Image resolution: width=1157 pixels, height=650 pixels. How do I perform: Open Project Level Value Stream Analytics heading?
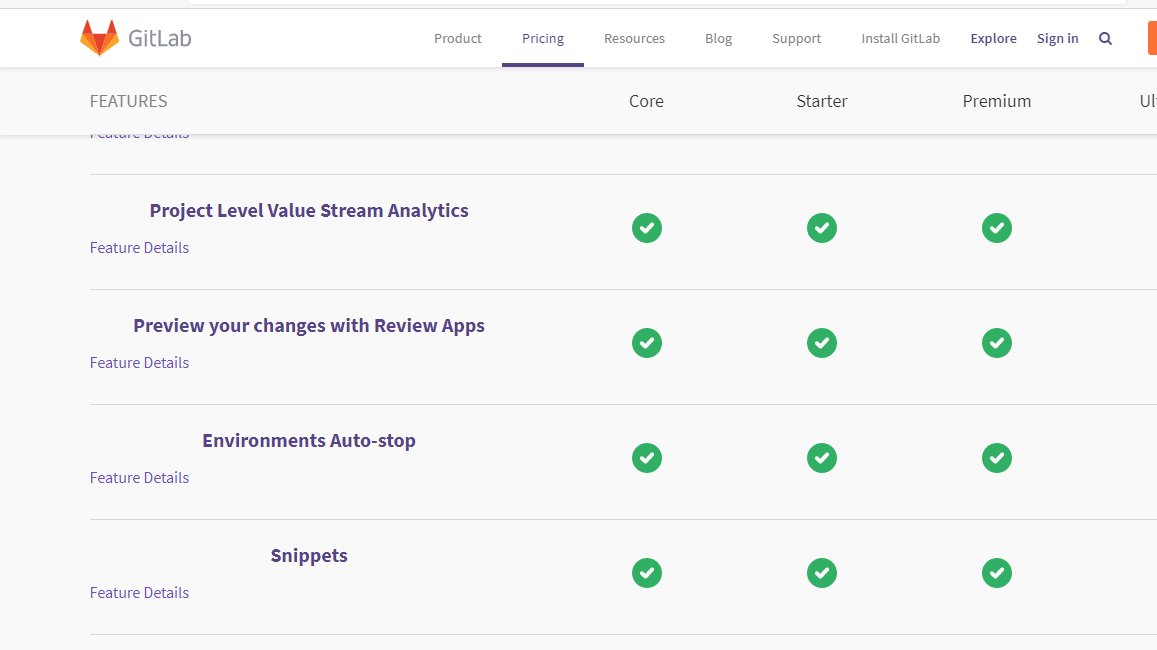tap(309, 210)
